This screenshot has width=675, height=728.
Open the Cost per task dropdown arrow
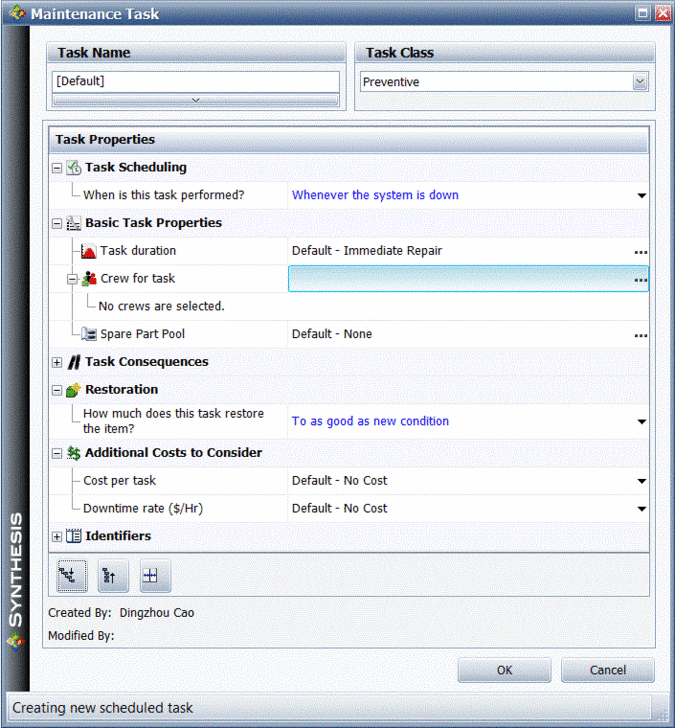pos(641,481)
